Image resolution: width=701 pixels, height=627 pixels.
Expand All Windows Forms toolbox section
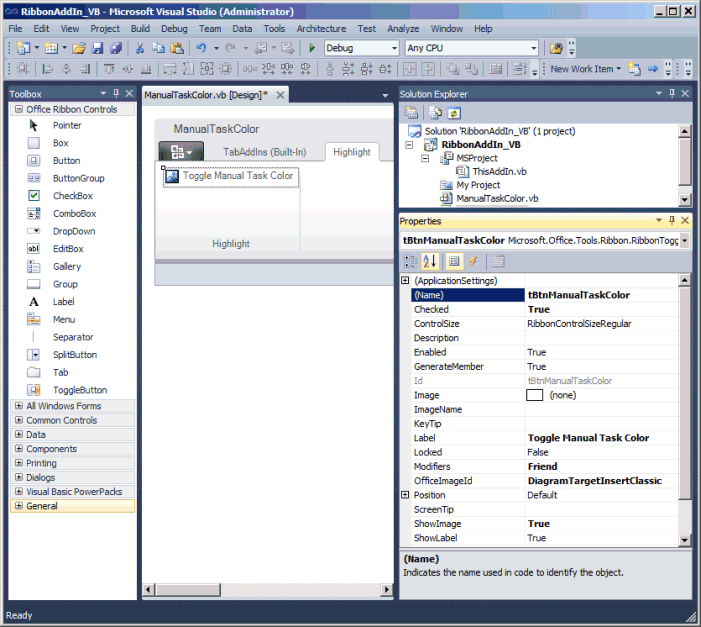[19, 406]
